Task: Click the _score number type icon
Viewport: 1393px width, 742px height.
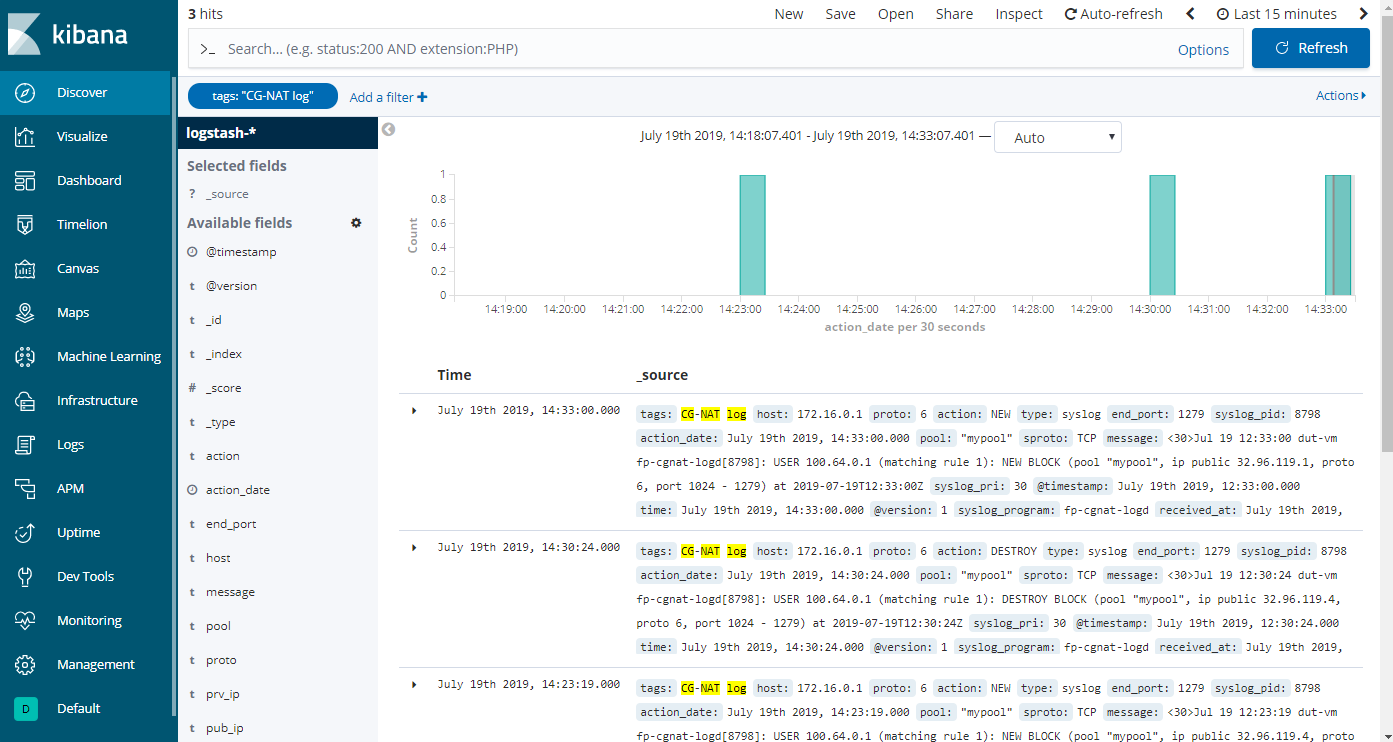Action: (x=192, y=388)
